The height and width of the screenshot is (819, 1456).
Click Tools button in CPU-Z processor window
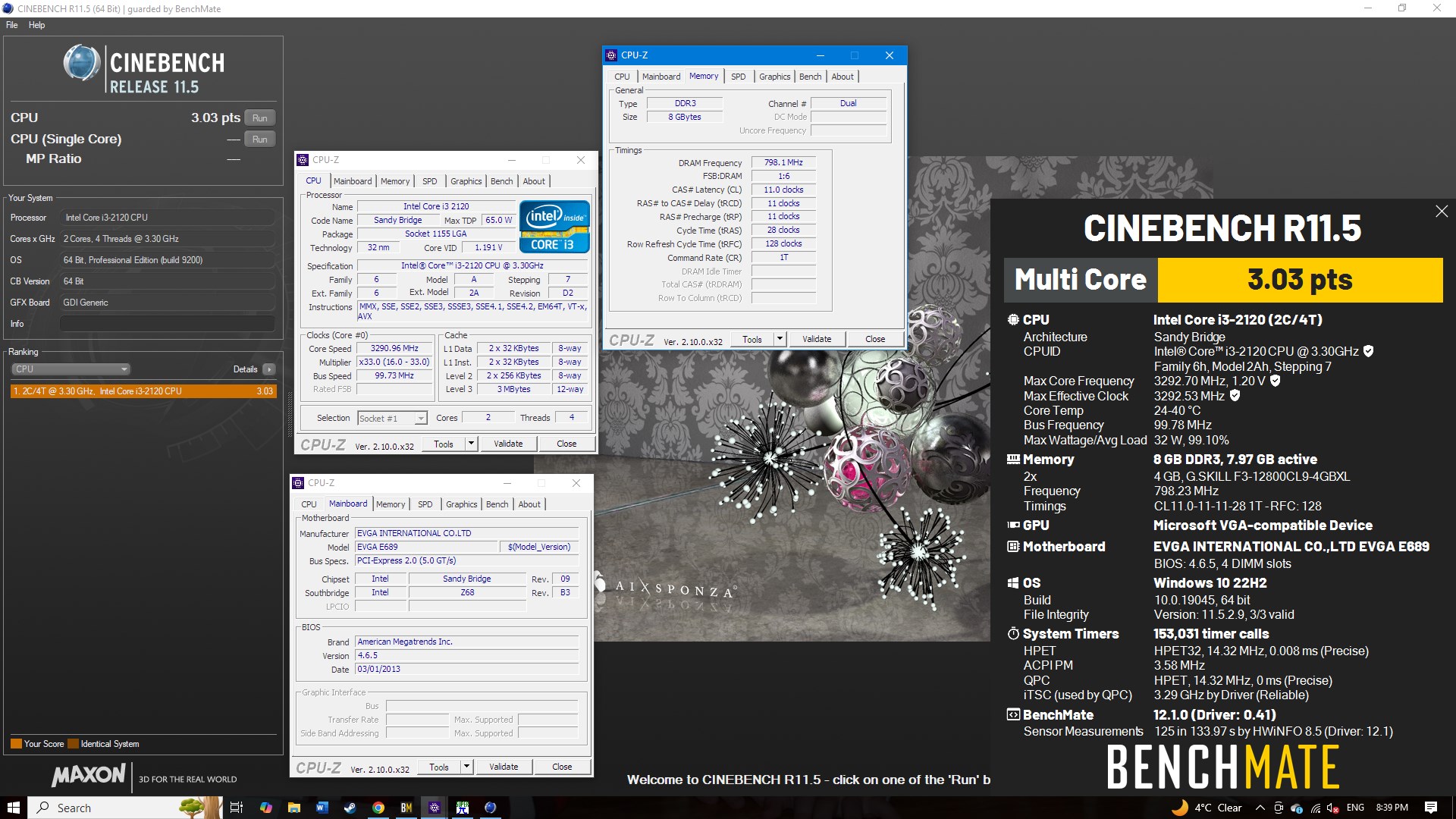click(x=443, y=444)
